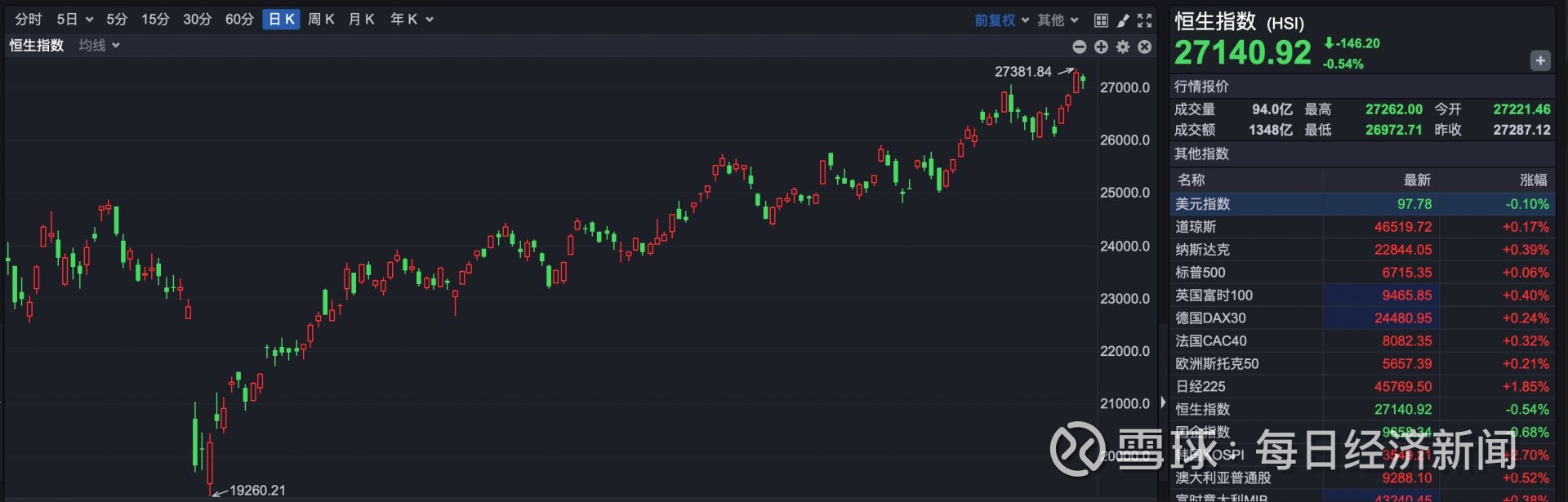Open the 5日 period dropdown
The image size is (1568, 502).
(74, 20)
